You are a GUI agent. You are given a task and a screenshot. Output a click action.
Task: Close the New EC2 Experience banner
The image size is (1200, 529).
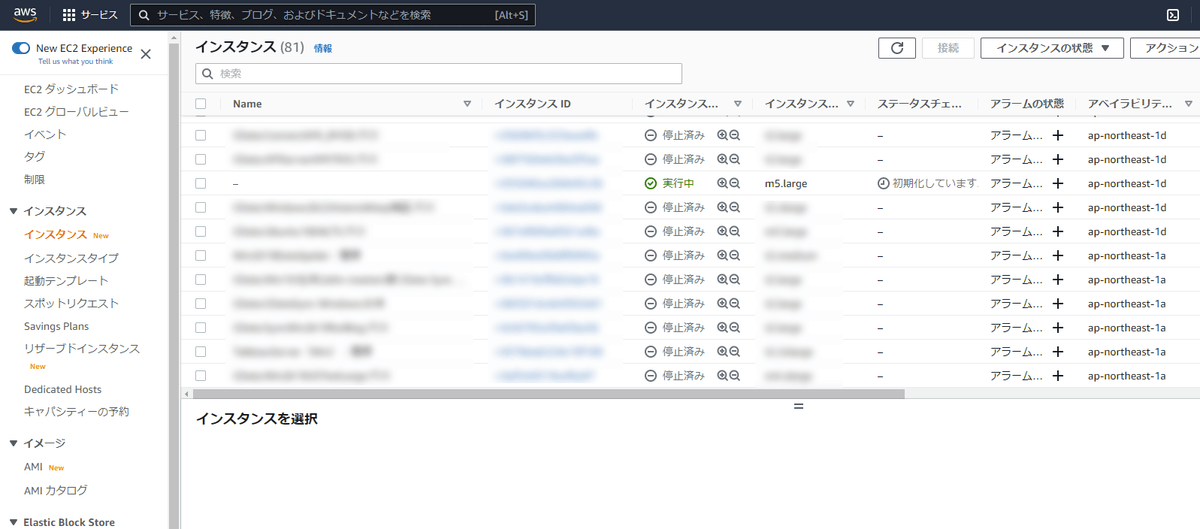pyautogui.click(x=146, y=54)
